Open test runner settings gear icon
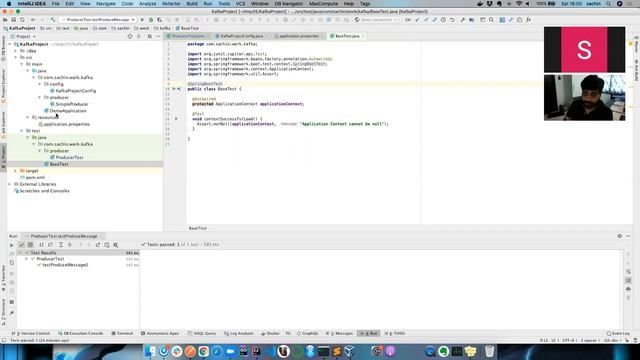Image resolution: width=640 pixels, height=360 pixels. point(116,244)
